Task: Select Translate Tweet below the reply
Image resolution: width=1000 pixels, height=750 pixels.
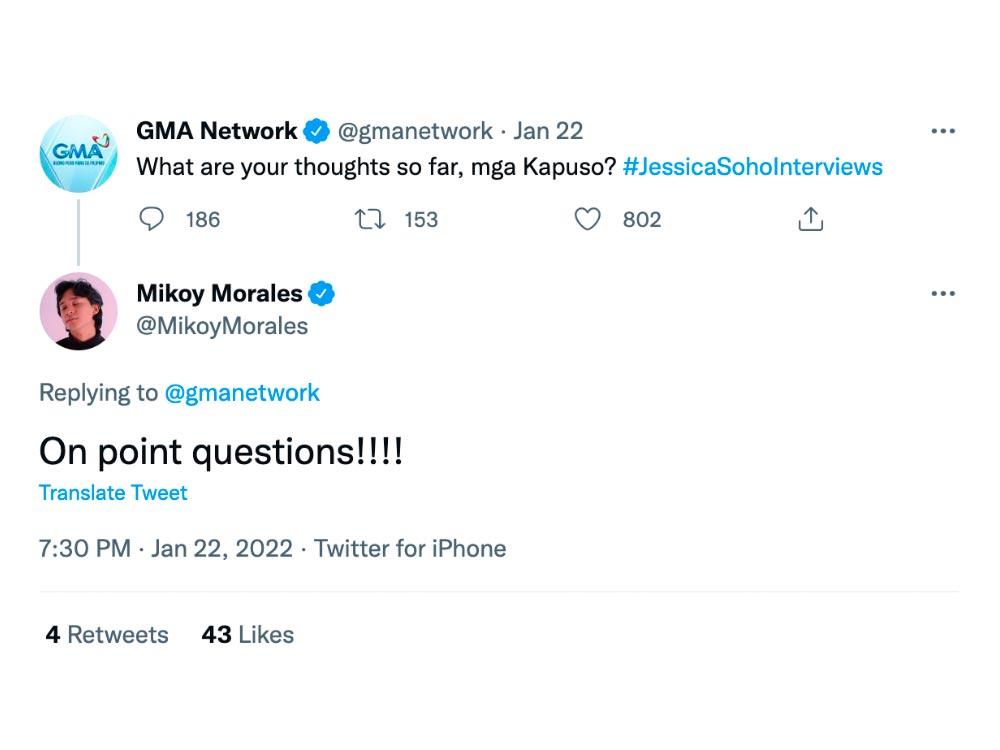Action: tap(112, 492)
